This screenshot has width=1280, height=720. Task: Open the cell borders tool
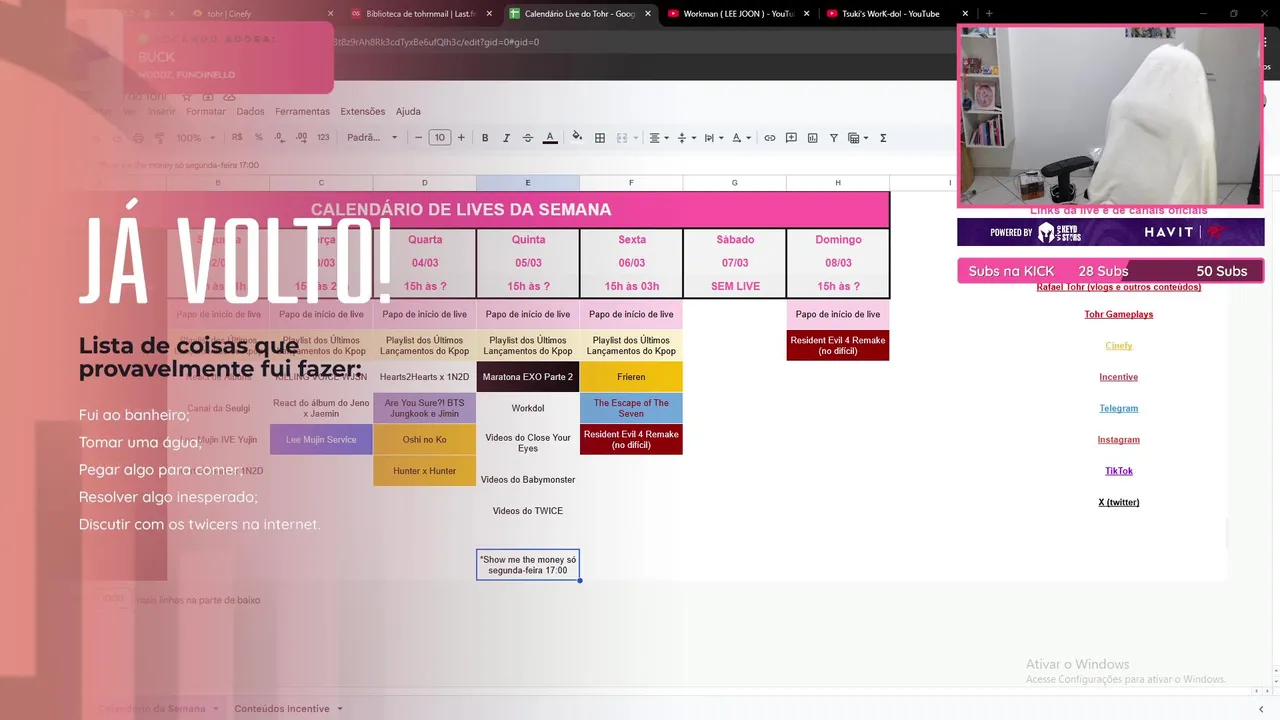(600, 138)
